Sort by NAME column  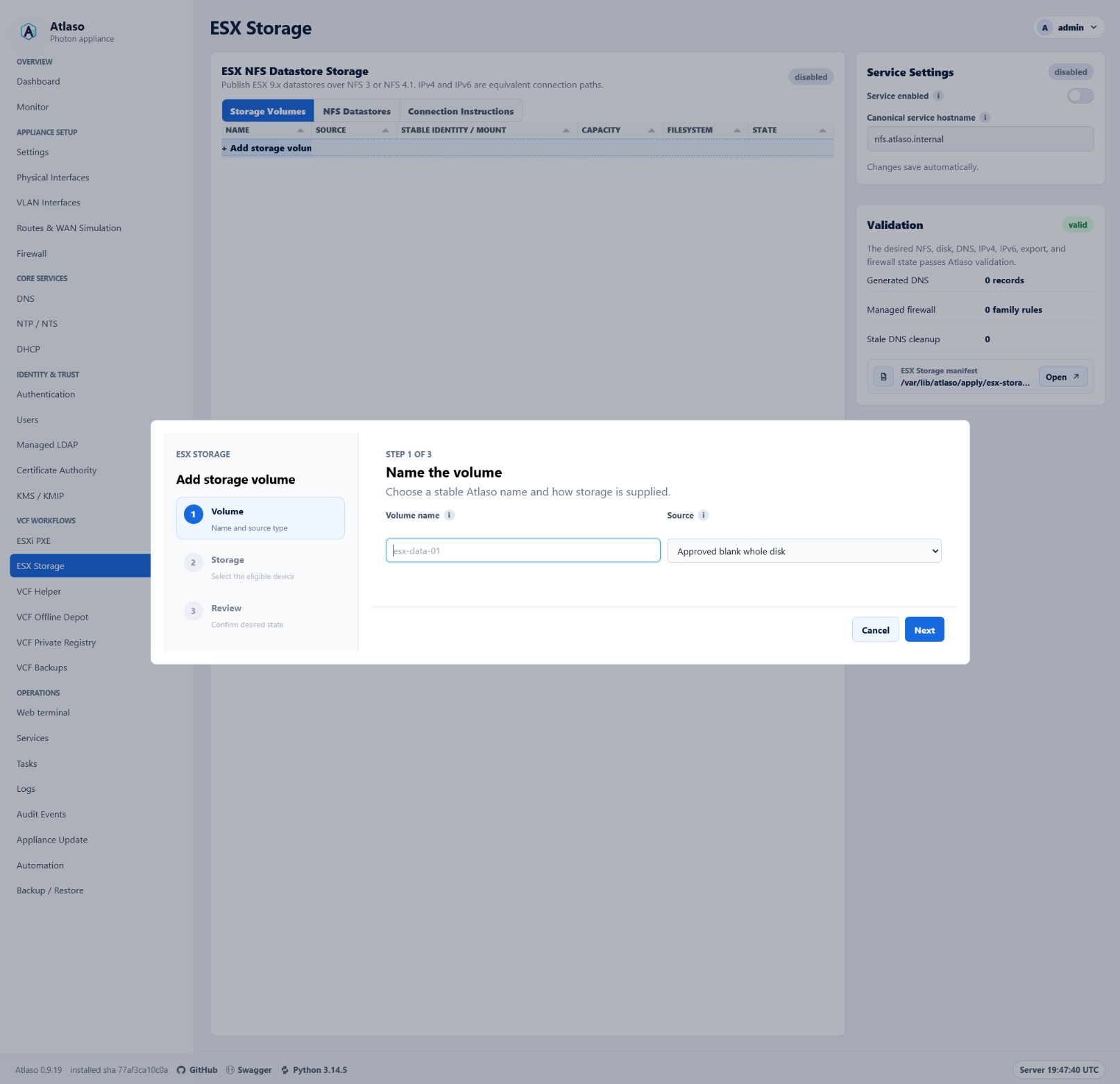click(x=265, y=130)
